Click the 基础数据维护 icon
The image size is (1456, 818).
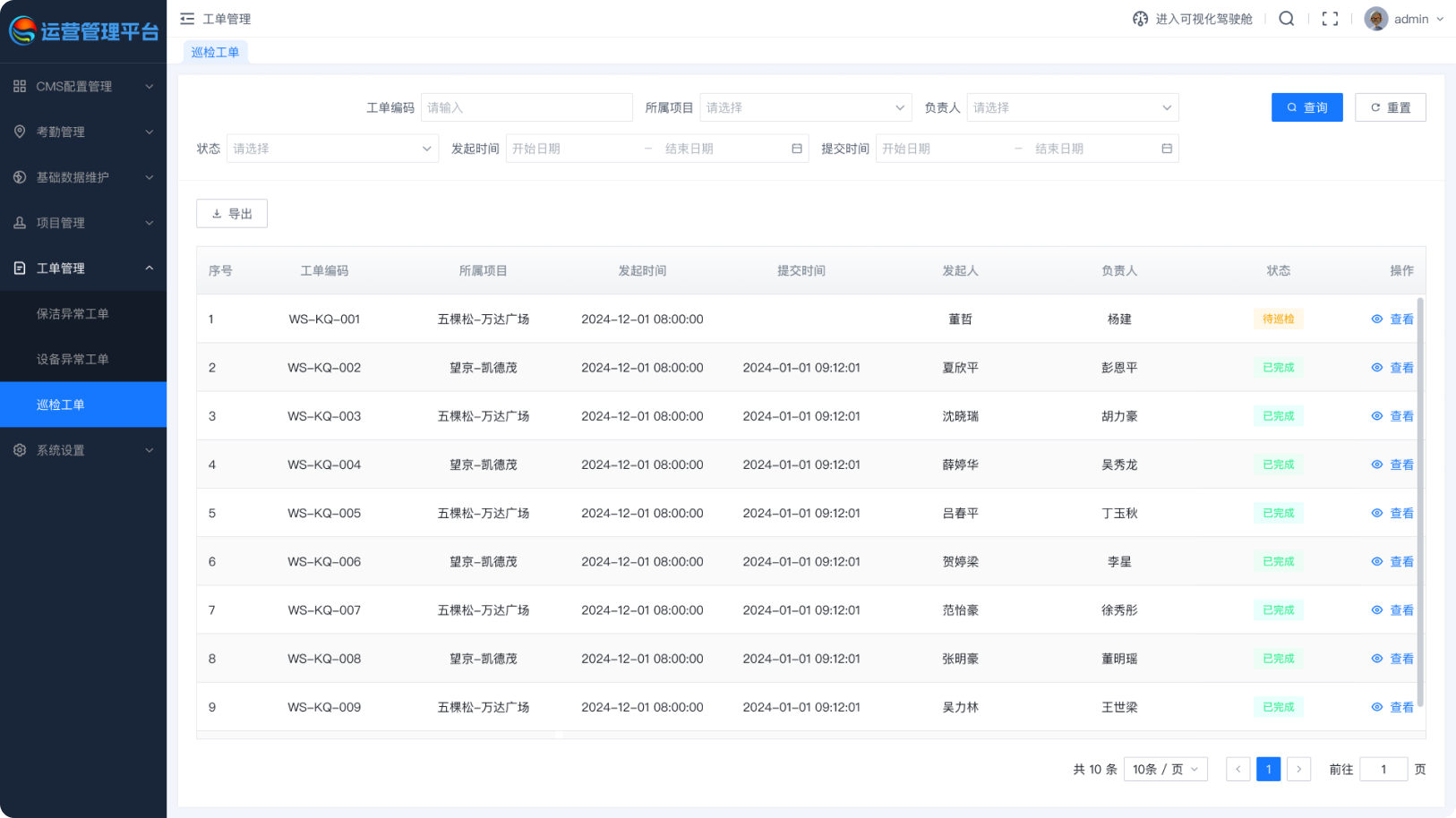pos(20,177)
